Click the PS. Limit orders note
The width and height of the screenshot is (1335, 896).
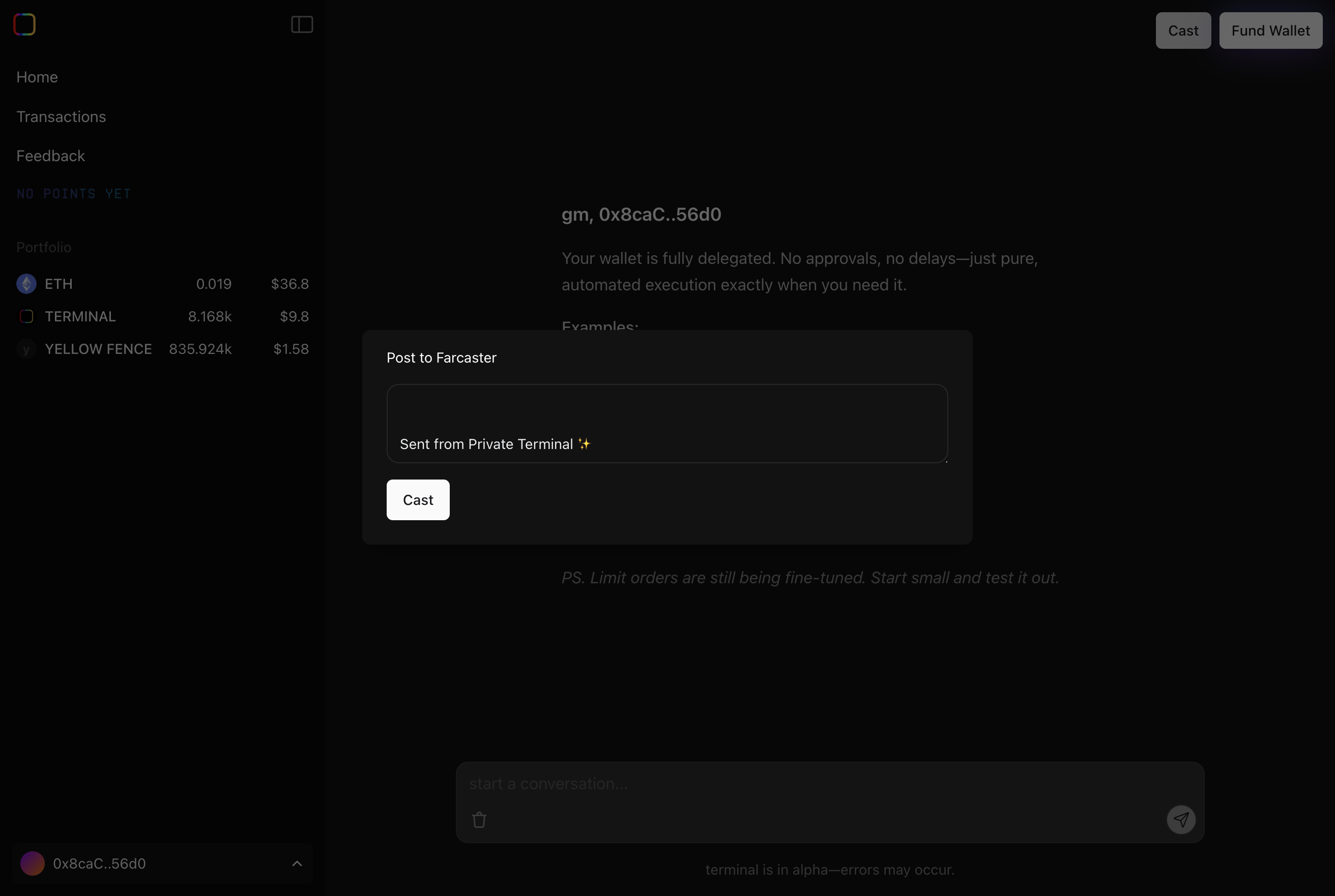810,578
